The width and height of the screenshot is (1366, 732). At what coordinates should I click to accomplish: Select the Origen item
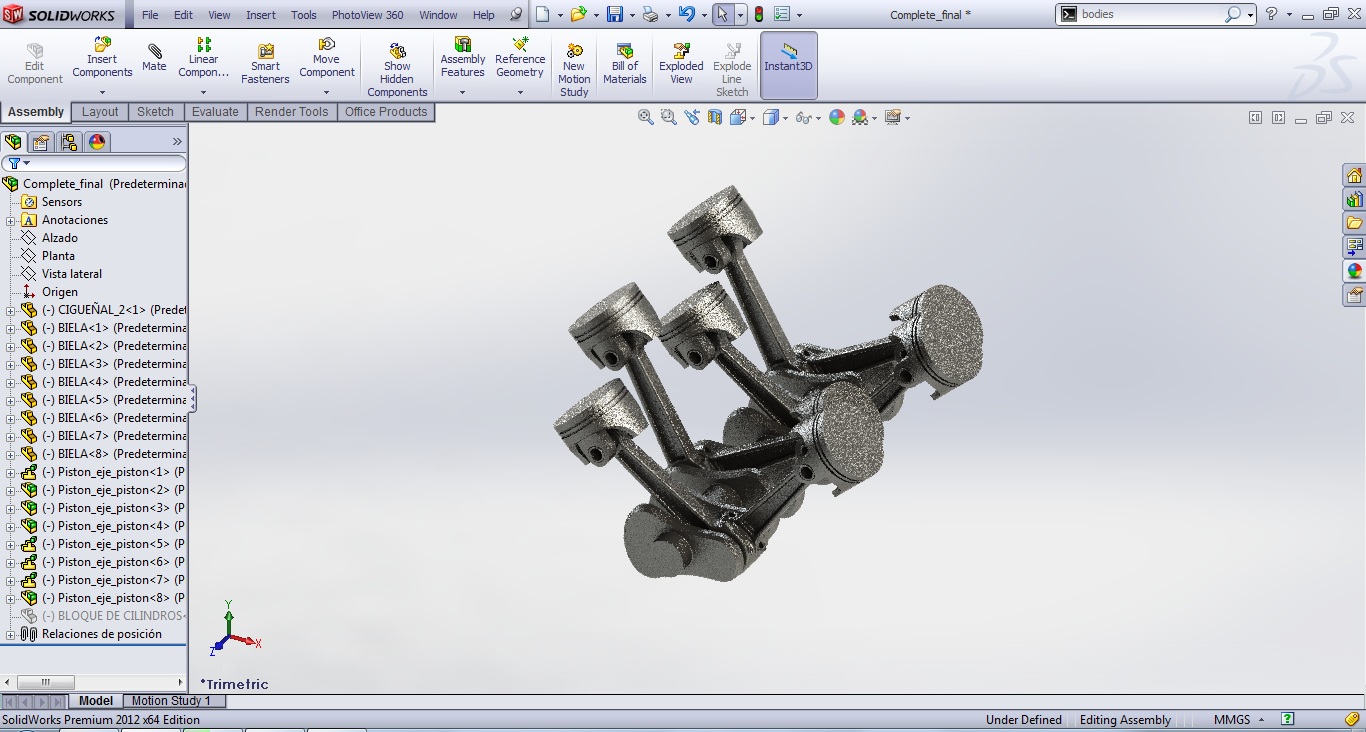59,292
